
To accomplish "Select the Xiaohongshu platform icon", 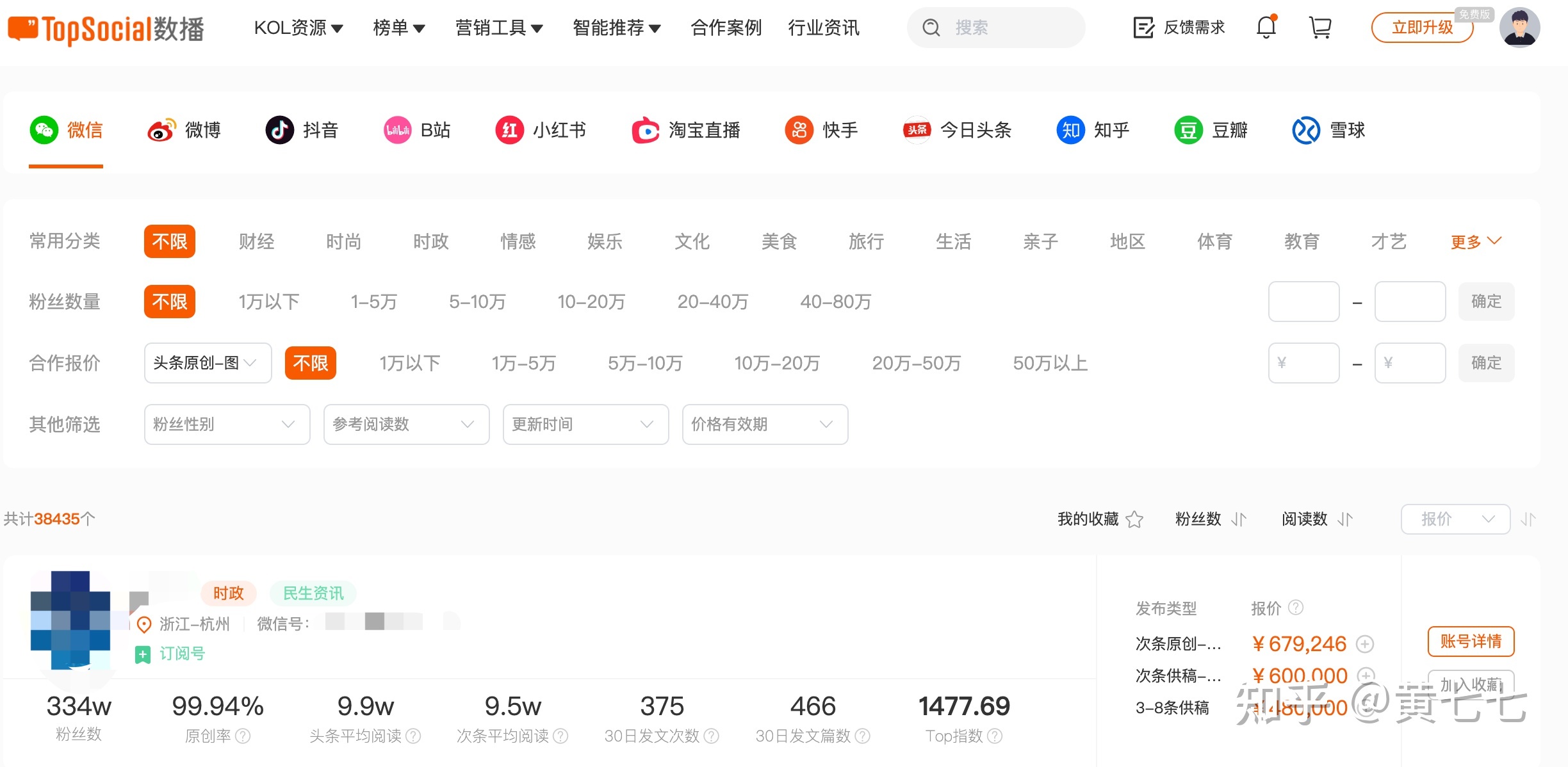I will click(510, 130).
